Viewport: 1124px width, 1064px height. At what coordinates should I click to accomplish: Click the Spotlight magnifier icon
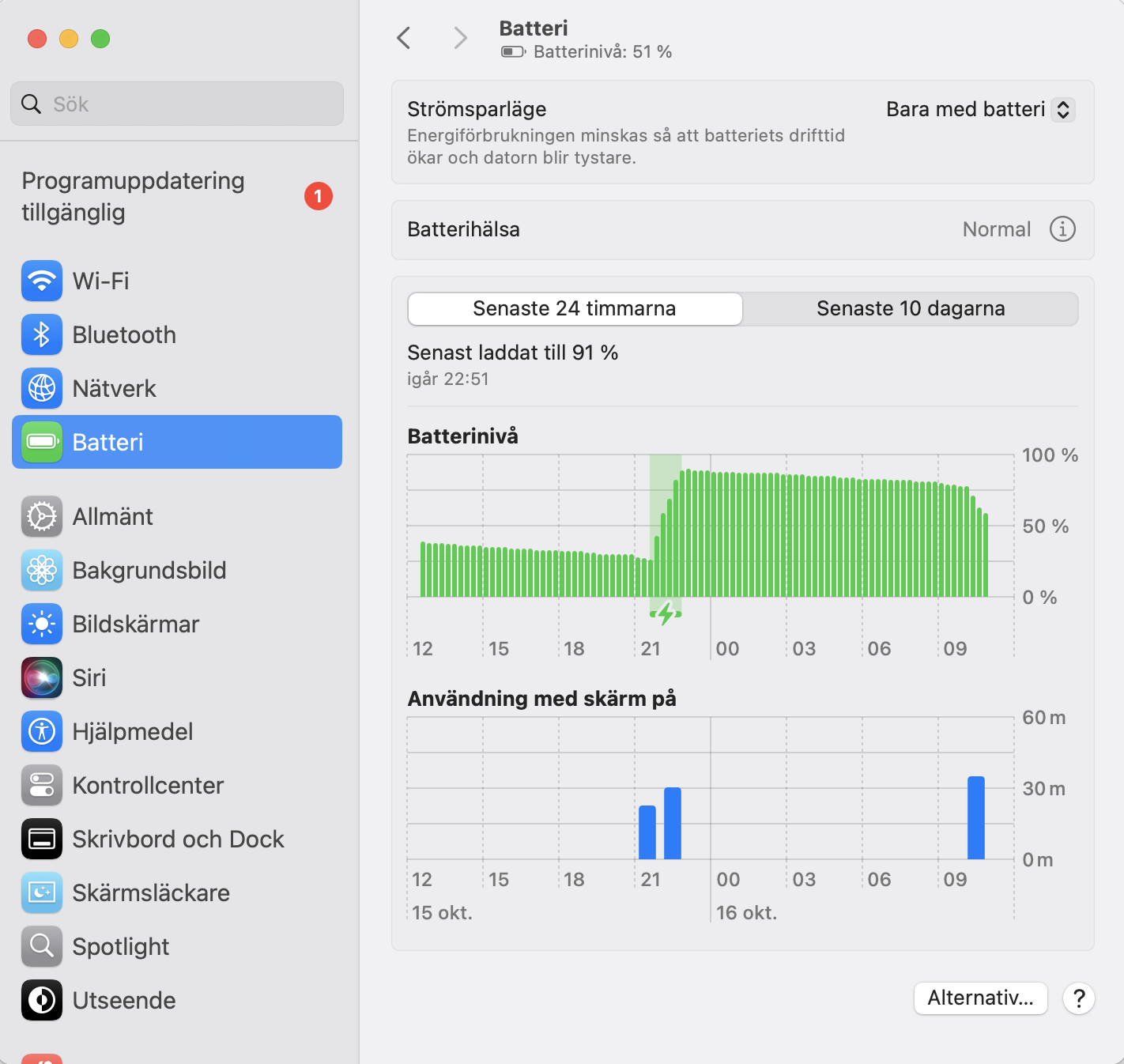tap(42, 946)
